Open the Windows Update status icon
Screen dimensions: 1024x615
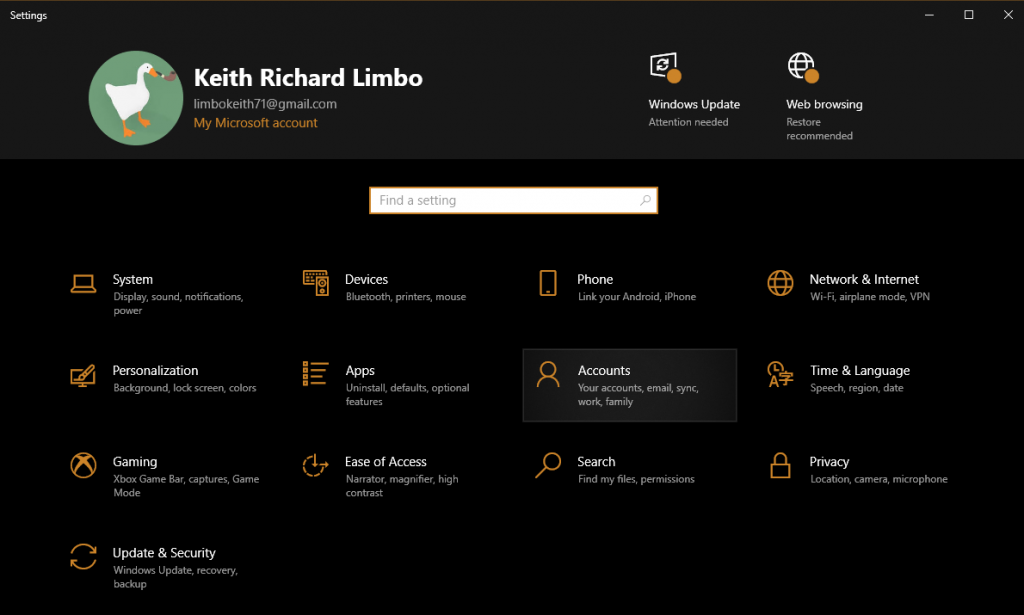[665, 67]
